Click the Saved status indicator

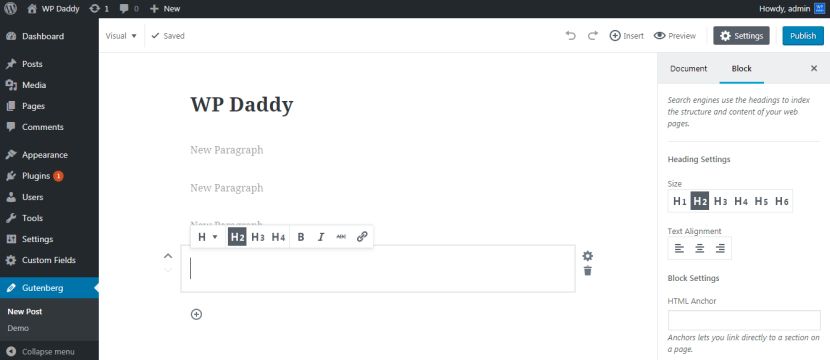[x=168, y=36]
